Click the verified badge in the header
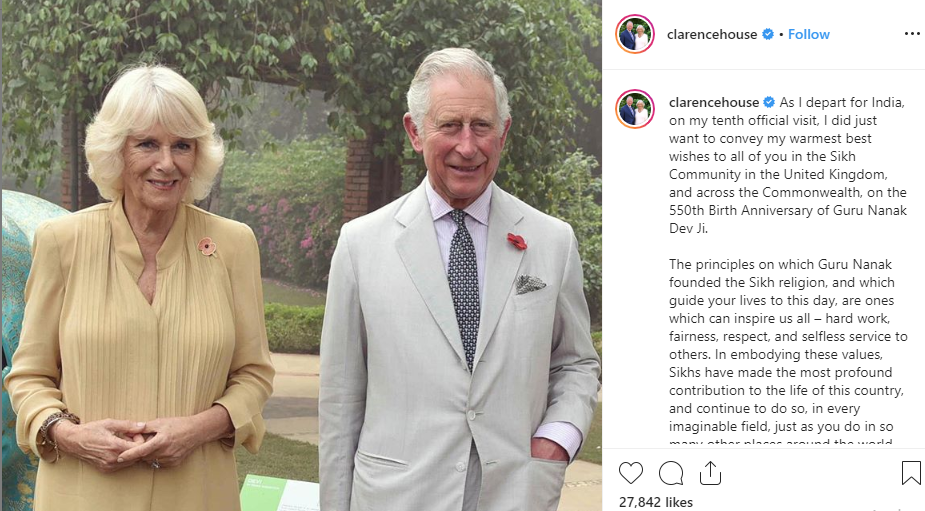The image size is (925, 511). (x=767, y=34)
